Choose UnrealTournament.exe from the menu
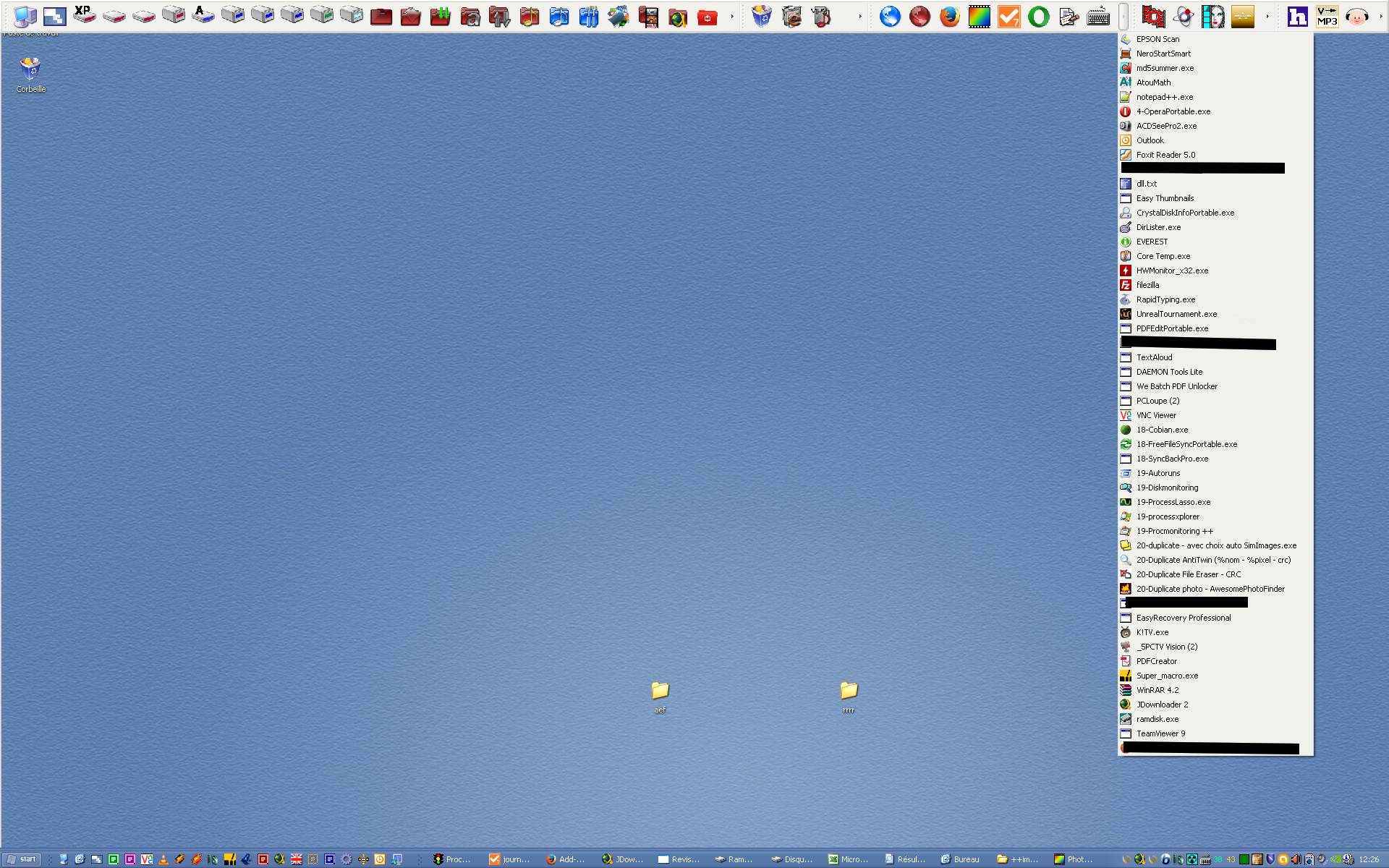 (1215, 314)
